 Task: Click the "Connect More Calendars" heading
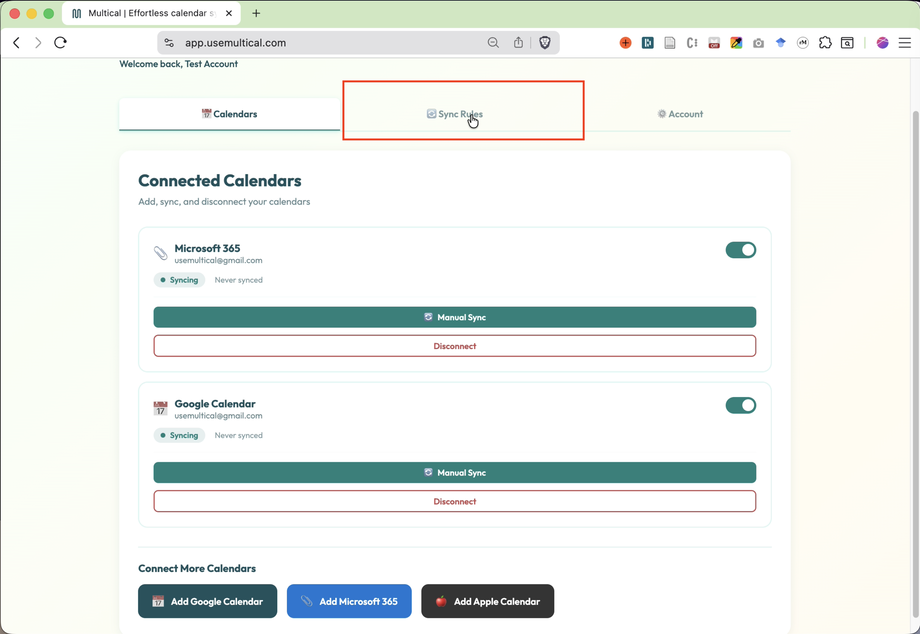[197, 568]
